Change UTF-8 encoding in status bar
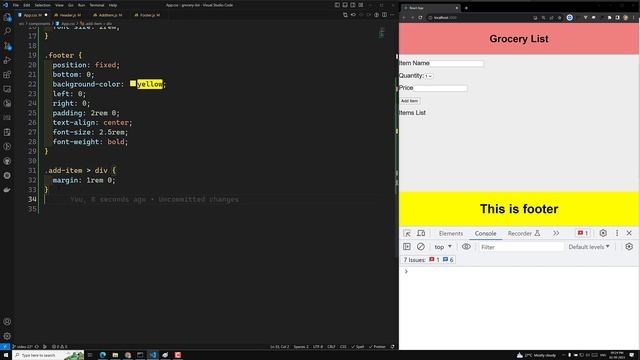This screenshot has height=360, width=640. (318, 347)
